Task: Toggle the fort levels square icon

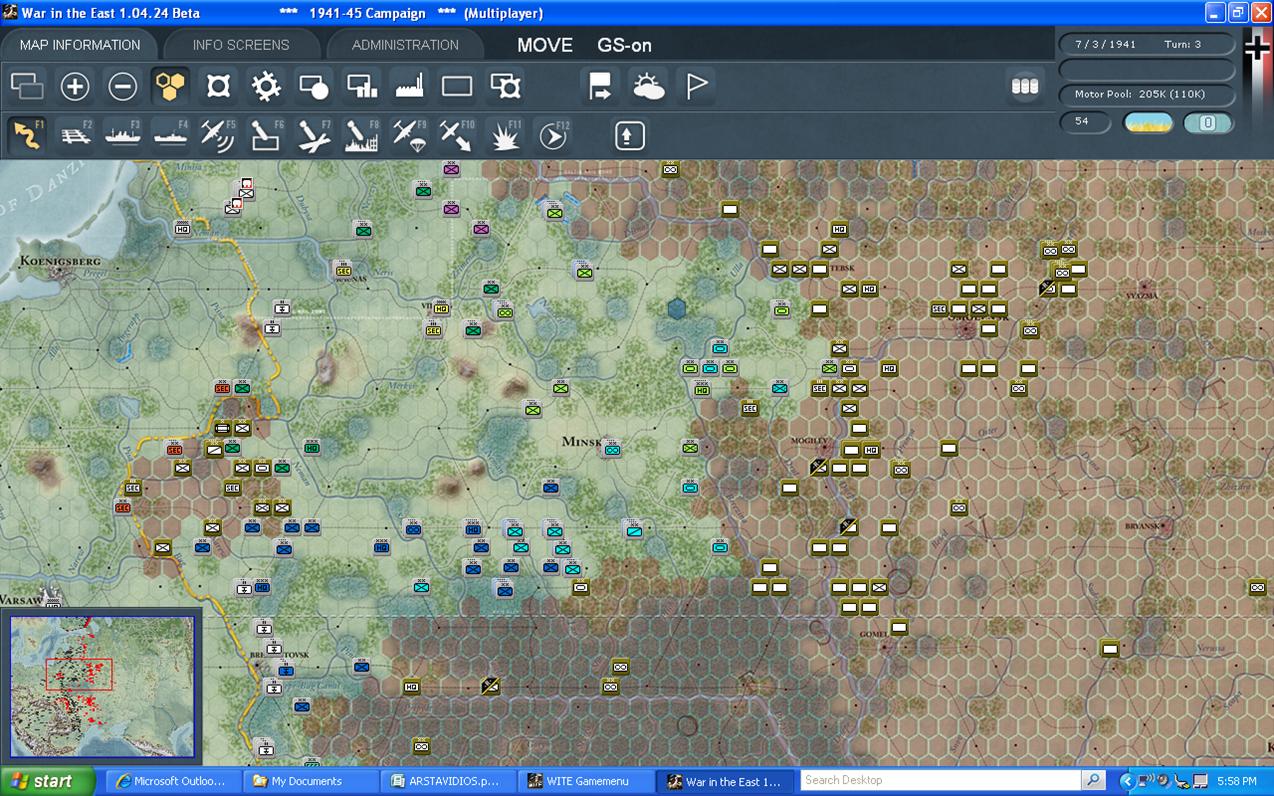Action: pyautogui.click(x=218, y=87)
